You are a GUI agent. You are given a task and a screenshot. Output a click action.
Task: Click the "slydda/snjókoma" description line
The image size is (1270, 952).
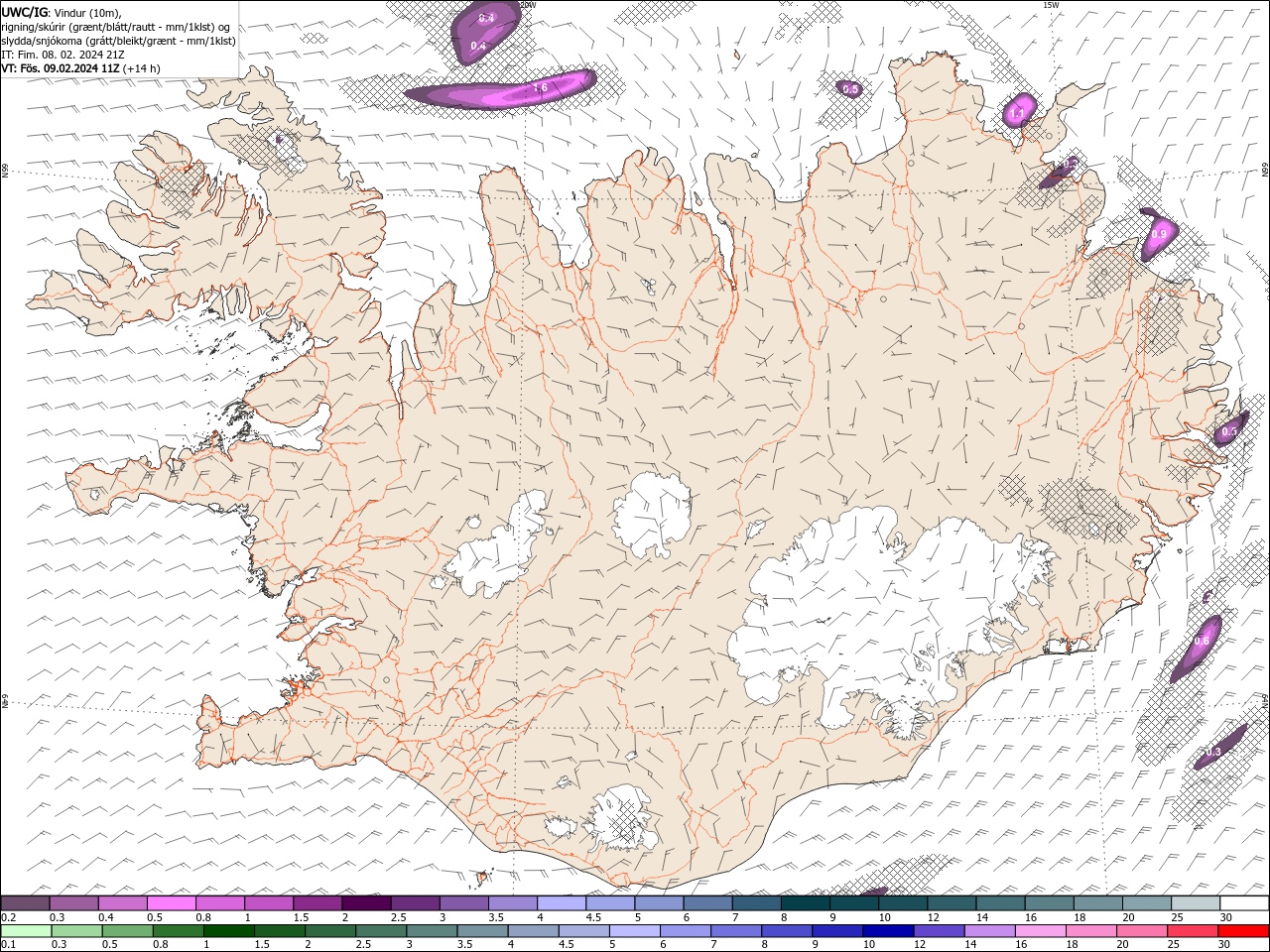point(118,41)
